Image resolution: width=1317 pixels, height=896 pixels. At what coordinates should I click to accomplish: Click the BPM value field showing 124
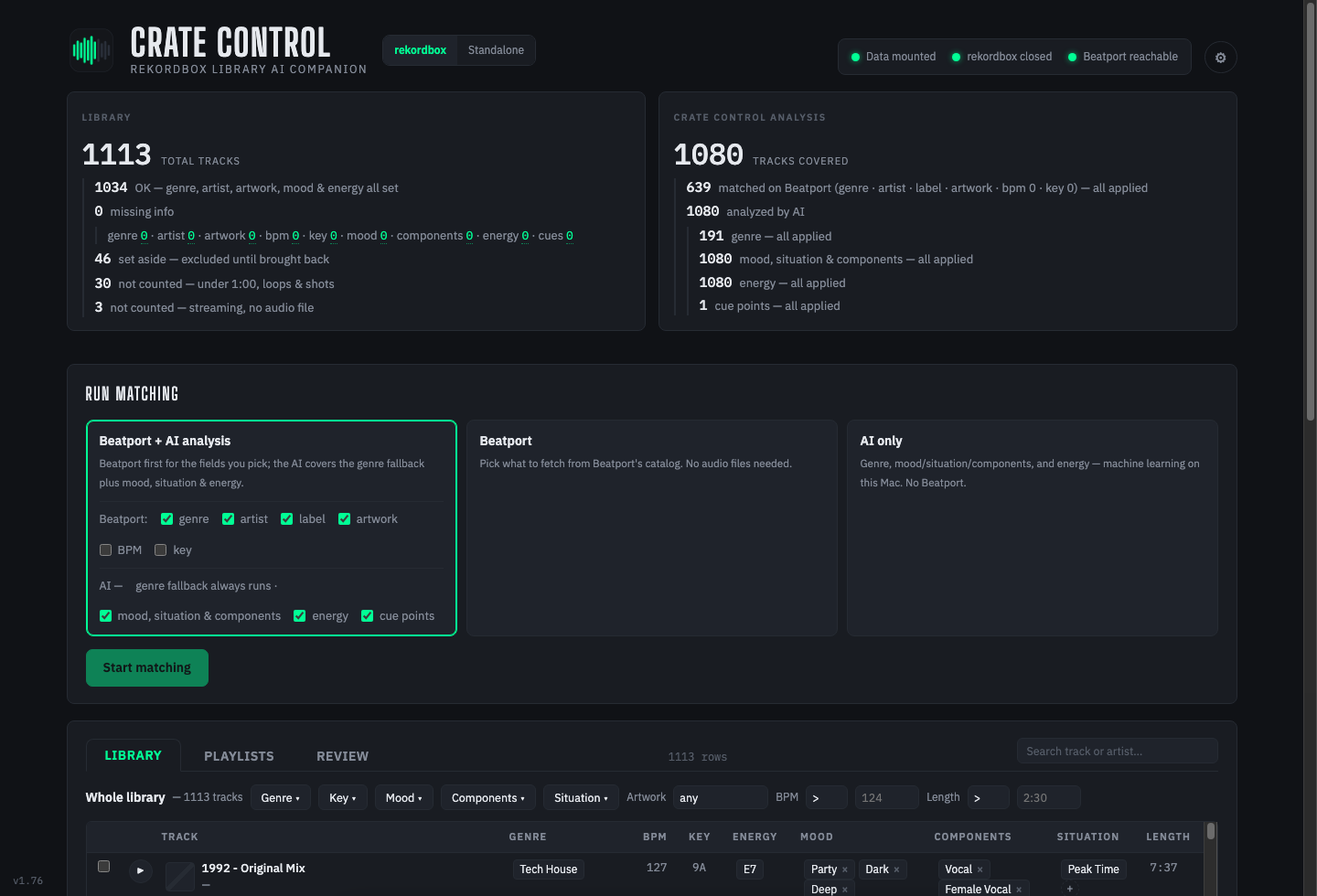[x=886, y=797]
